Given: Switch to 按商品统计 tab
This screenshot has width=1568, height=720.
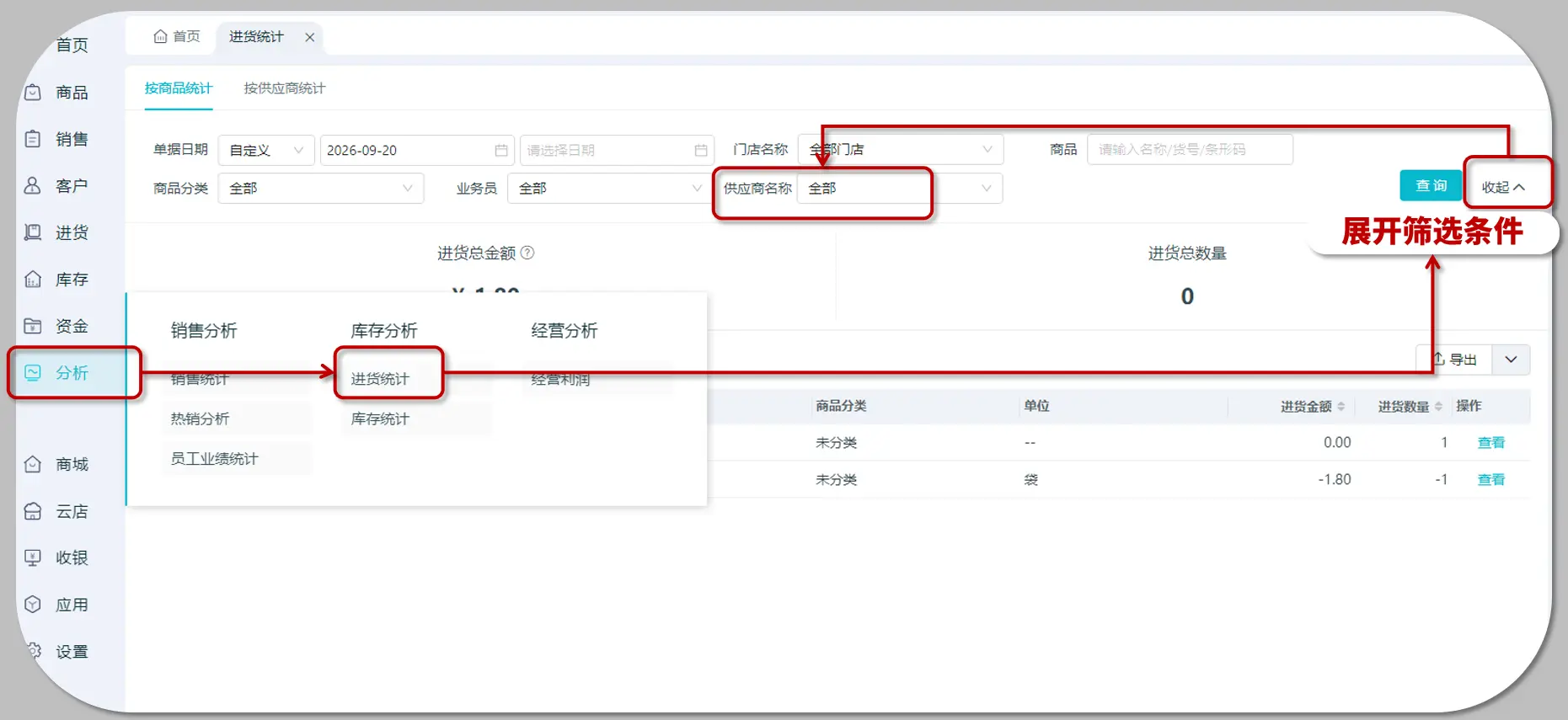Looking at the screenshot, I should coord(179,88).
